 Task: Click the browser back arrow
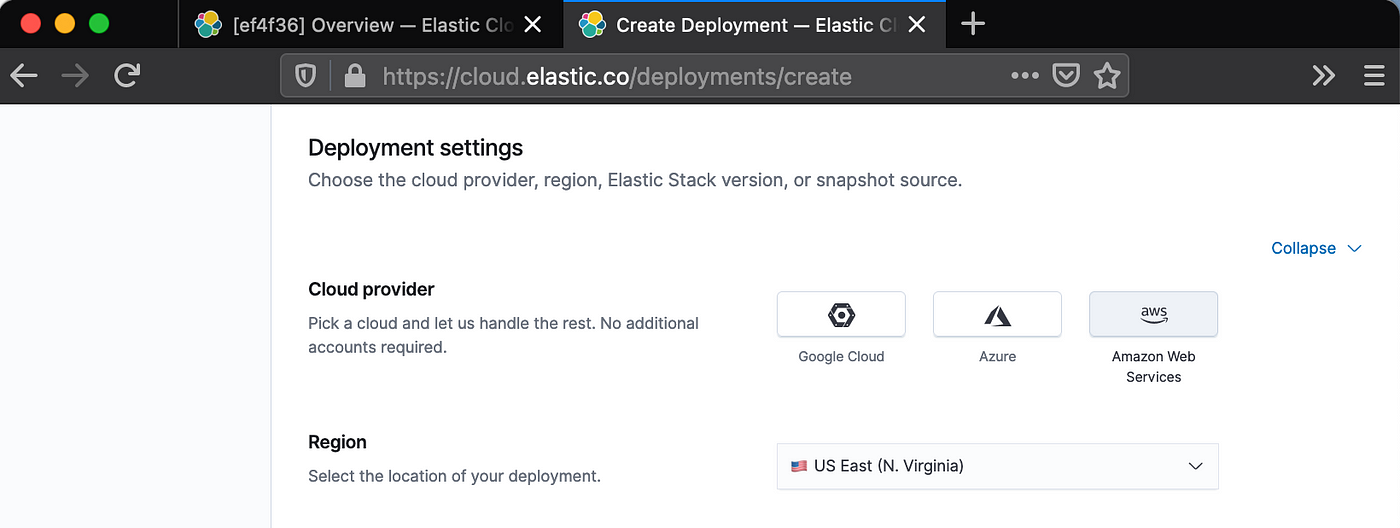pos(24,76)
